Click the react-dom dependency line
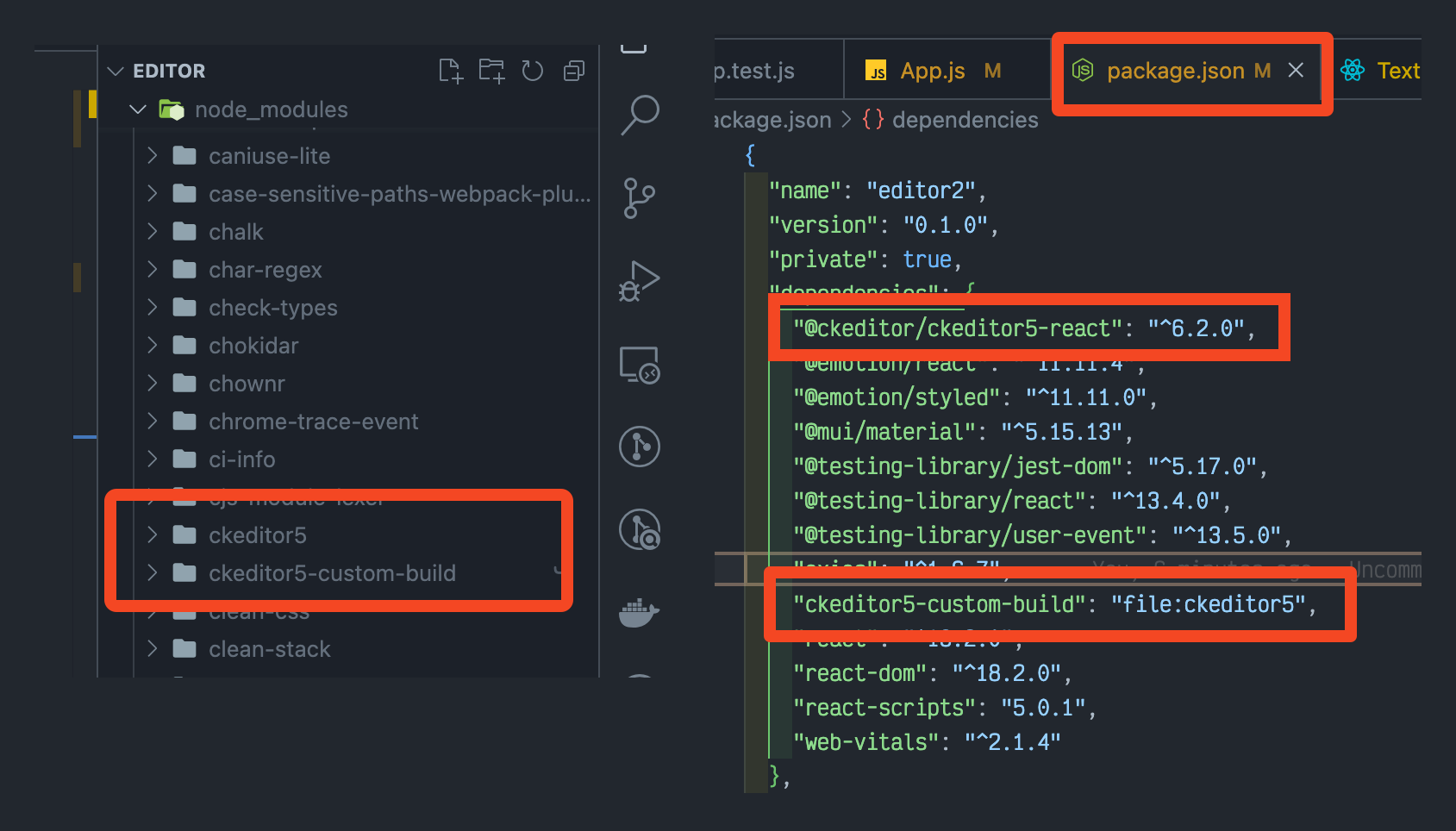Viewport: 1456px width, 831px height. click(933, 673)
